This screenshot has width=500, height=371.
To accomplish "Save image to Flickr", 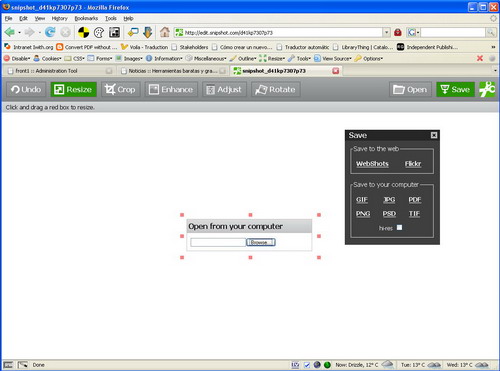I will click(x=413, y=164).
